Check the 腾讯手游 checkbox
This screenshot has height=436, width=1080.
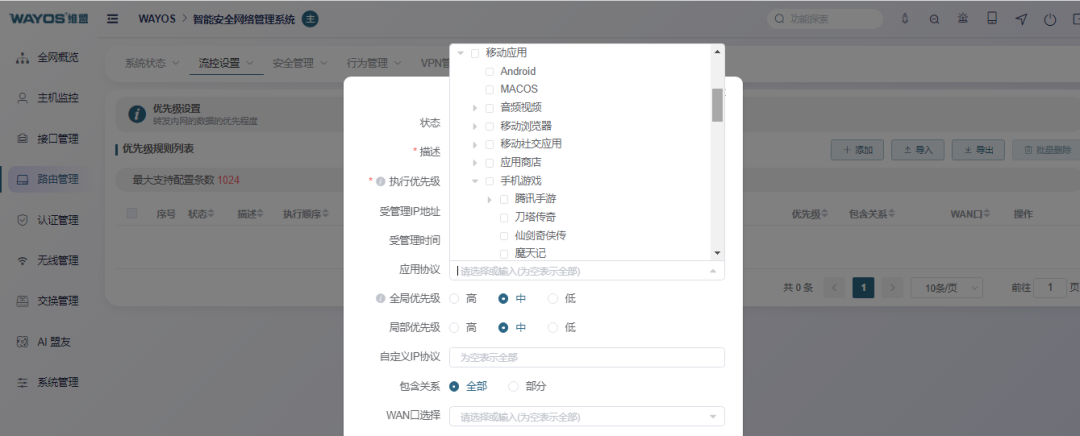pyautogui.click(x=503, y=199)
